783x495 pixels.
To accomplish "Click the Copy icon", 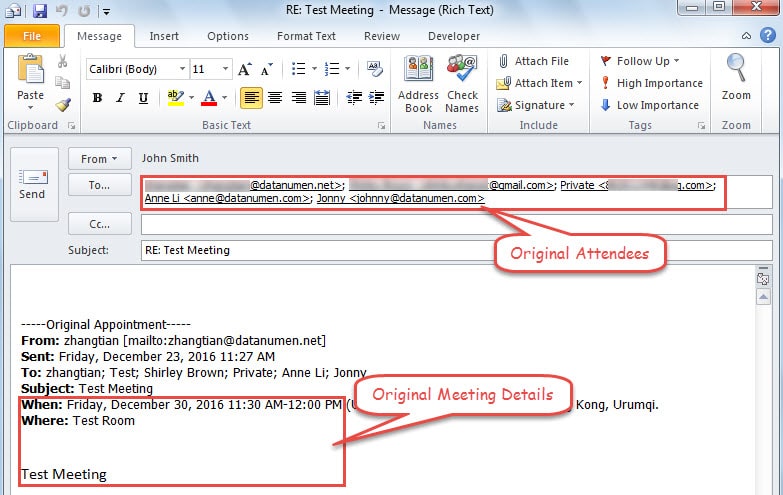I will pos(62,82).
